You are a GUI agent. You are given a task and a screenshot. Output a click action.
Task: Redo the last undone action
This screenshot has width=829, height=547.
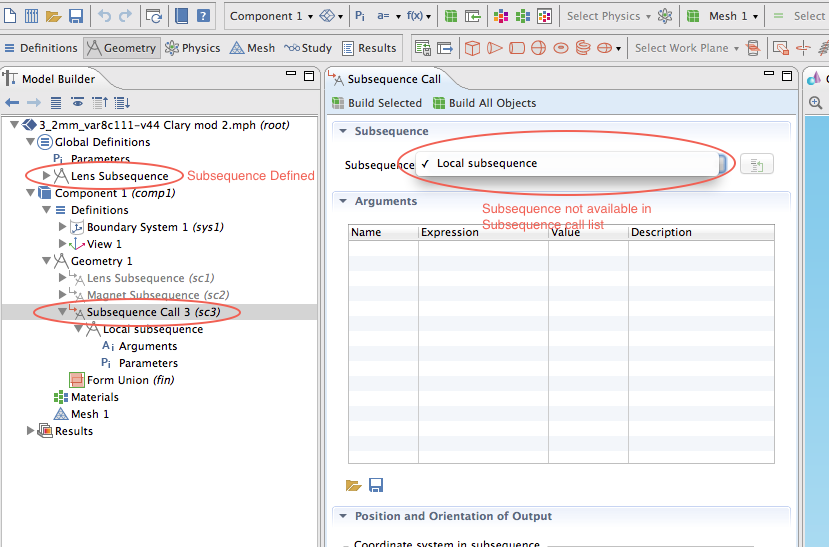pyautogui.click(x=125, y=16)
